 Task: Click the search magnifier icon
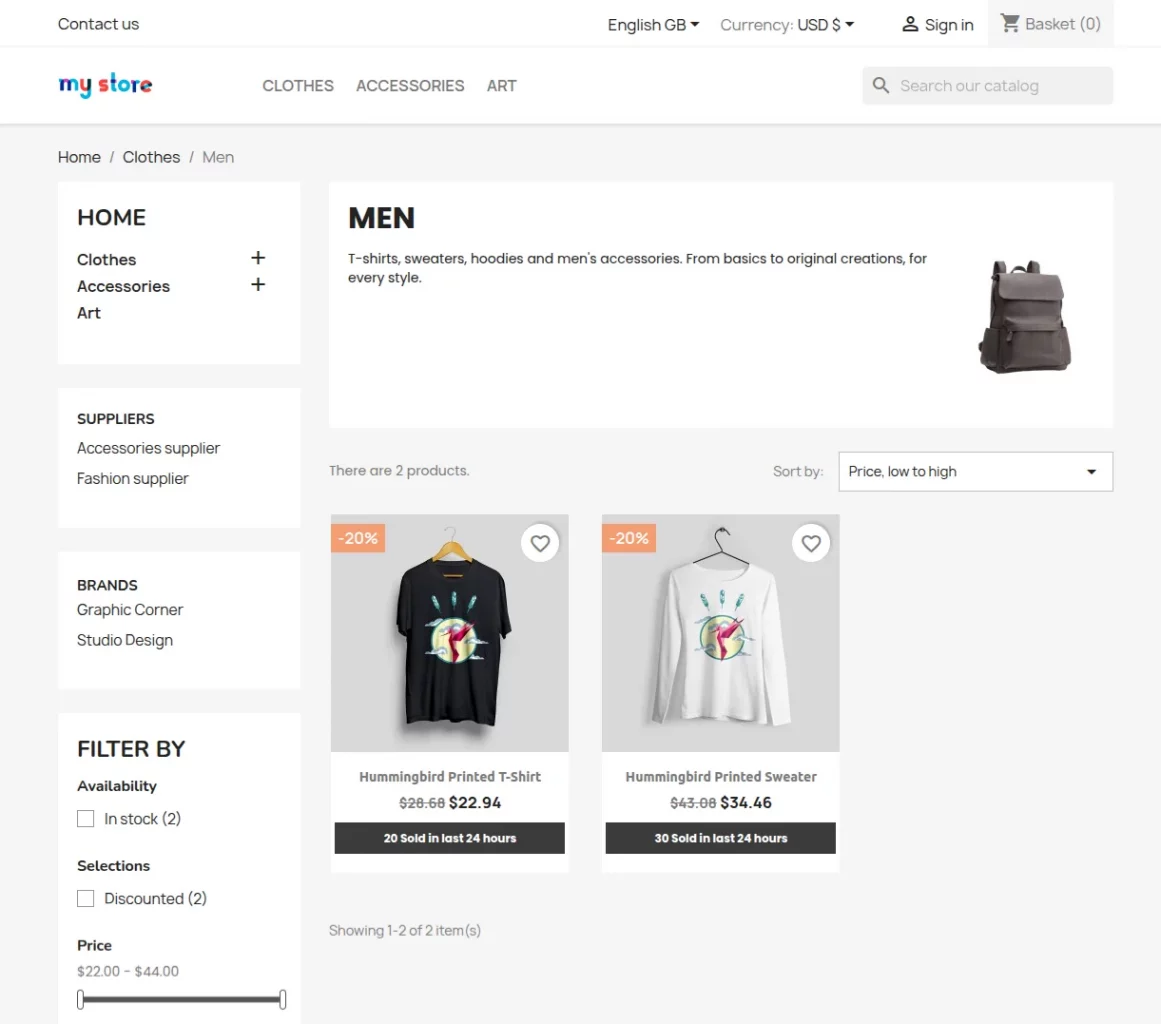point(880,86)
